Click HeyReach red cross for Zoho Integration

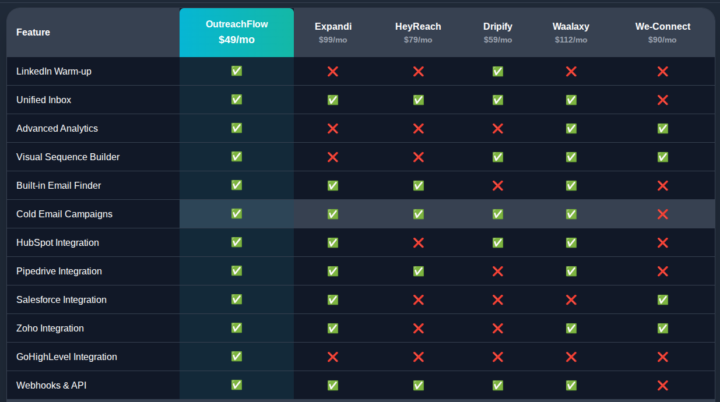click(418, 328)
